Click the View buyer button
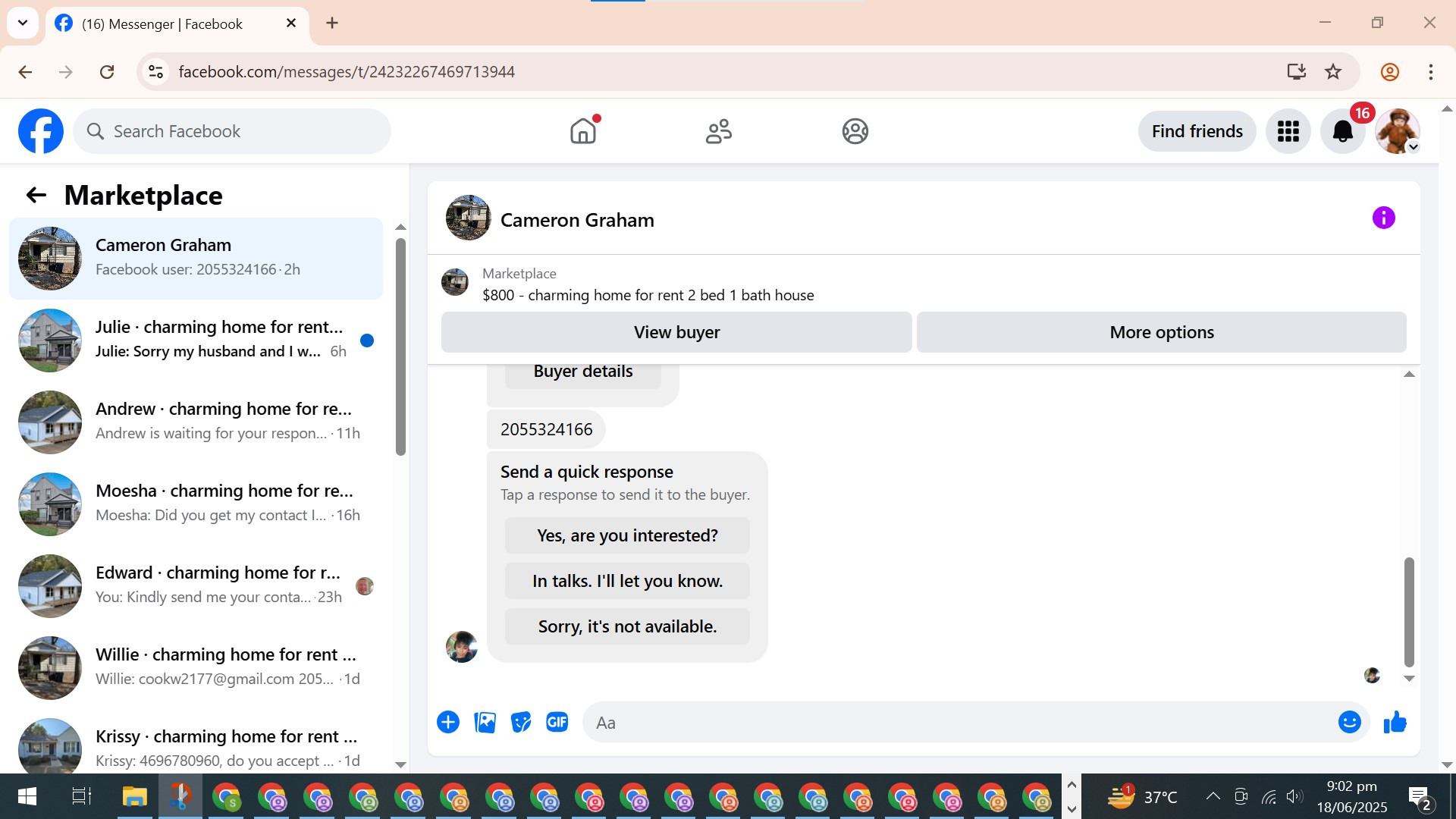 point(676,332)
